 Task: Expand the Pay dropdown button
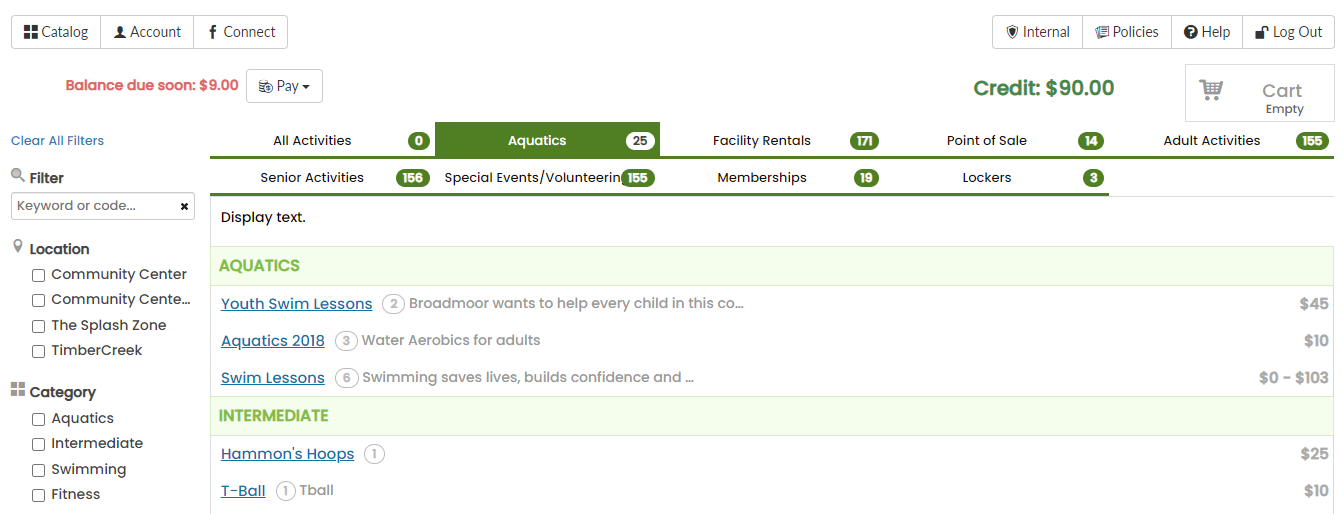click(284, 86)
